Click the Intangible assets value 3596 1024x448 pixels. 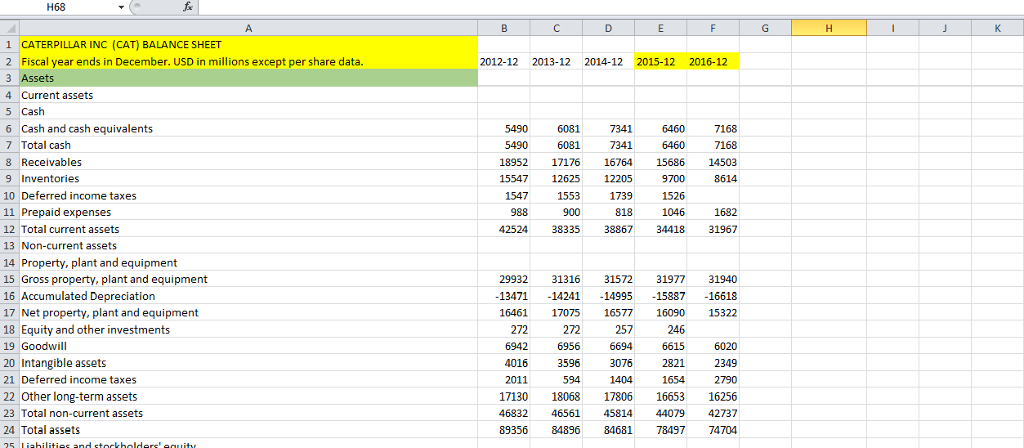(569, 363)
